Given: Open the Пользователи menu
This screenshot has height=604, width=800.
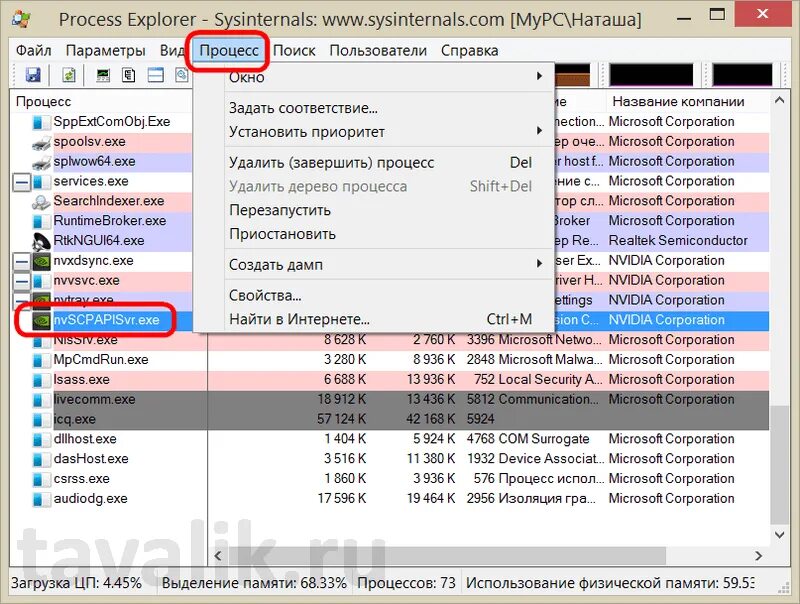Looking at the screenshot, I should [x=378, y=51].
